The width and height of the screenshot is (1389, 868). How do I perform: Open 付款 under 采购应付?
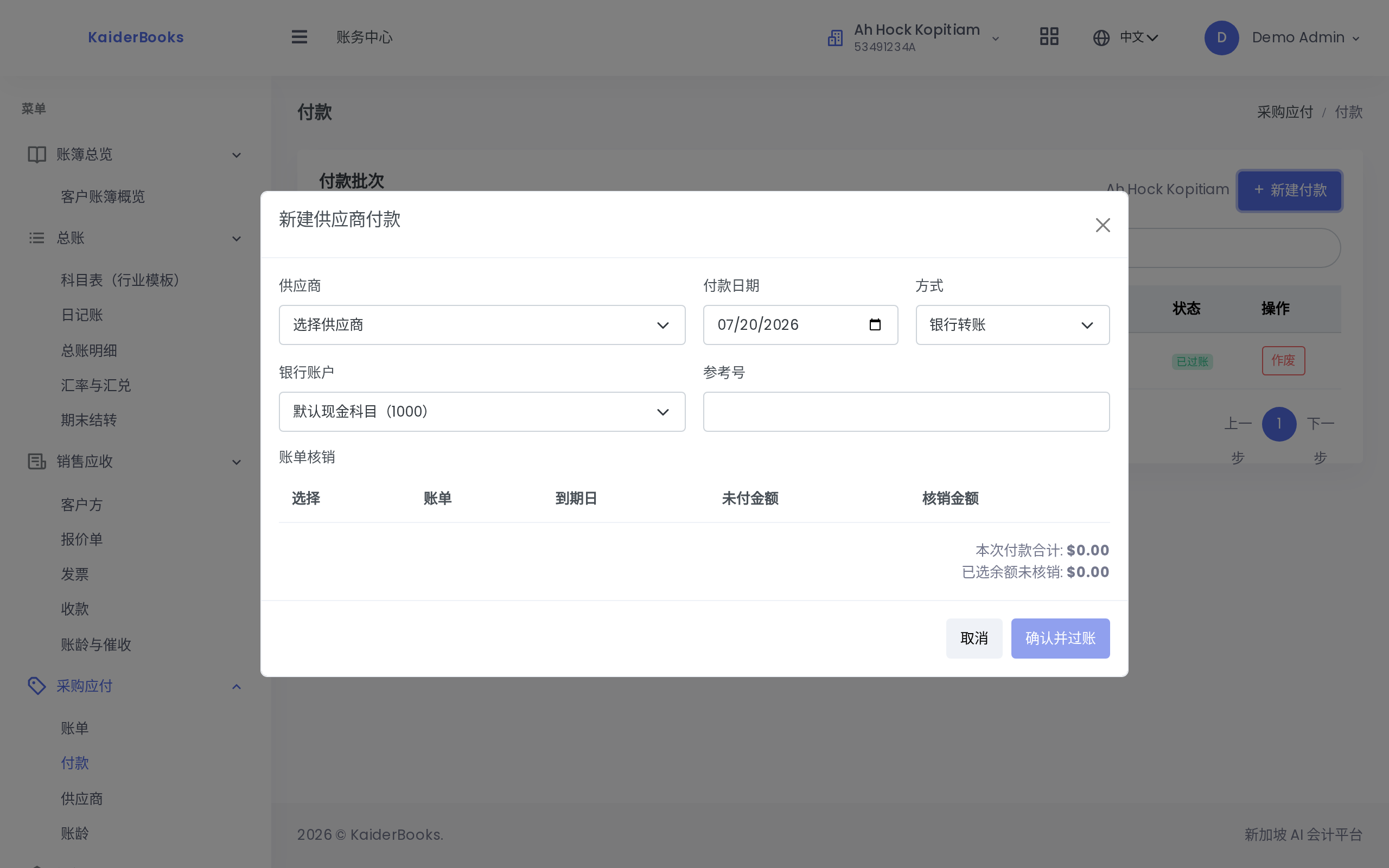point(75,763)
